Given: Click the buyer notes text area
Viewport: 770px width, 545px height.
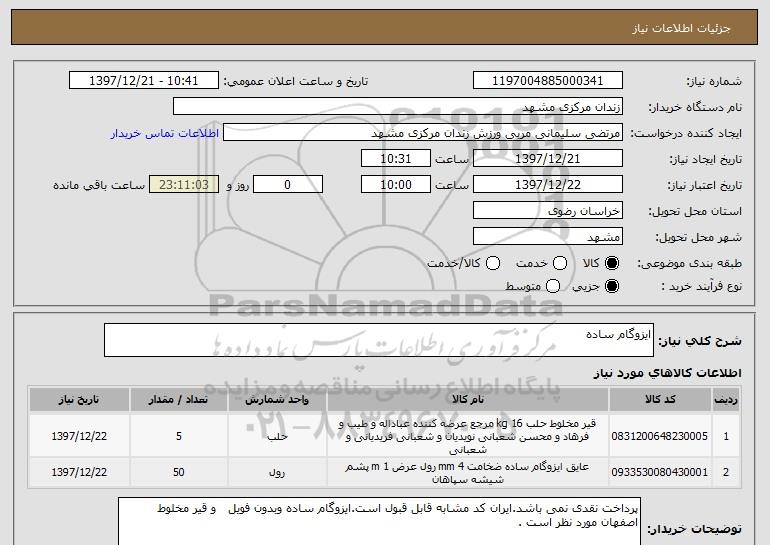Looking at the screenshot, I should [379, 521].
